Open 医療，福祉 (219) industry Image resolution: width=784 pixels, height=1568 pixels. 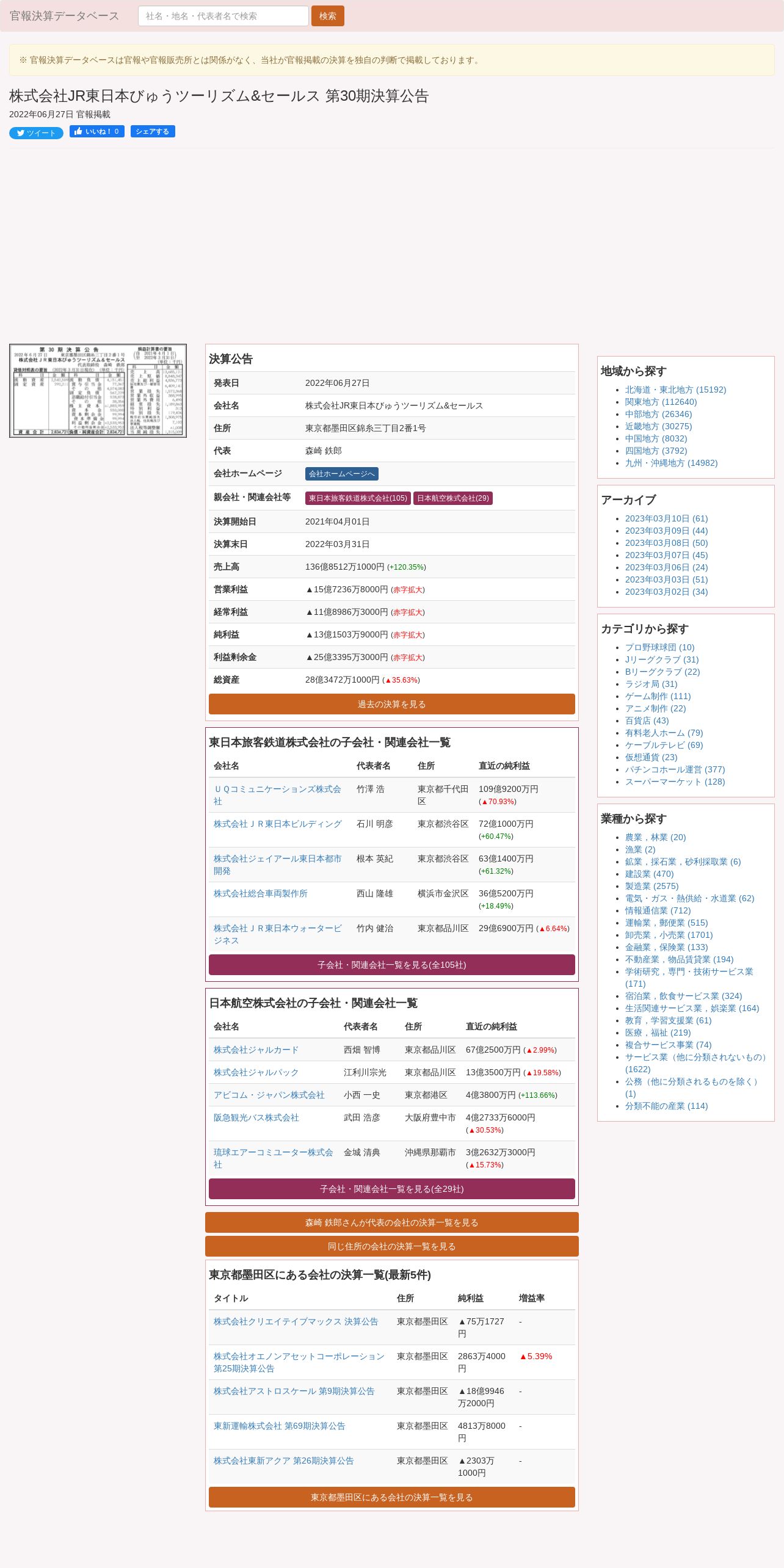(658, 1033)
